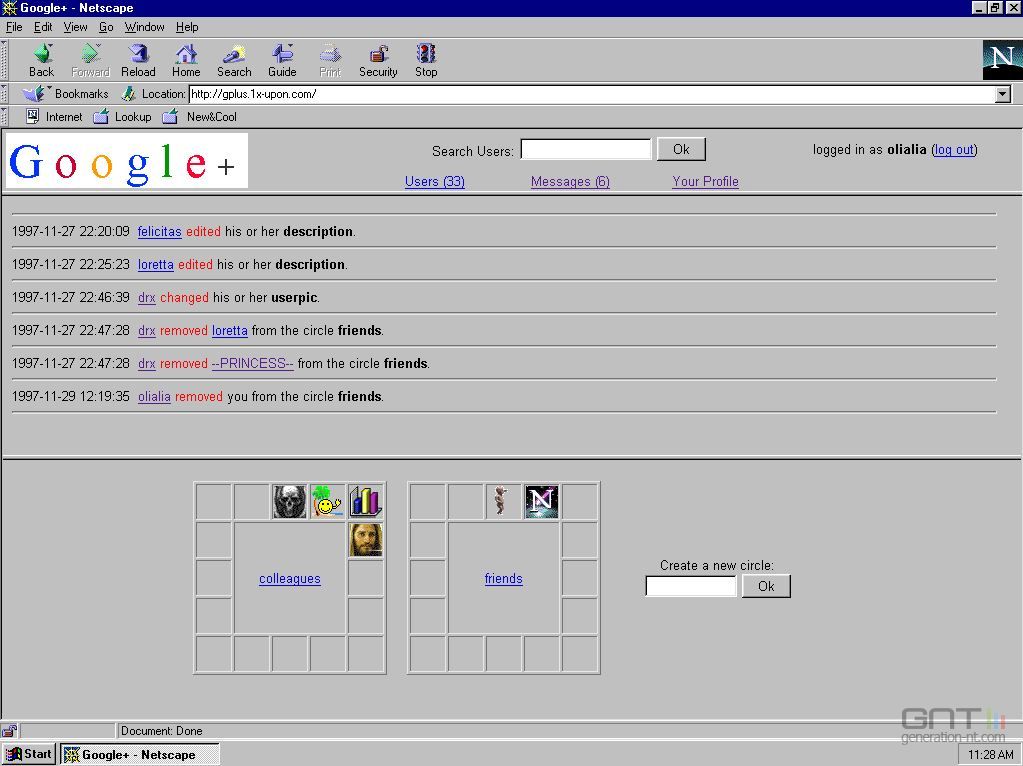Open olialia link in 1997-11-29 row
Viewport: 1023px width, 766px height.
[x=154, y=396]
